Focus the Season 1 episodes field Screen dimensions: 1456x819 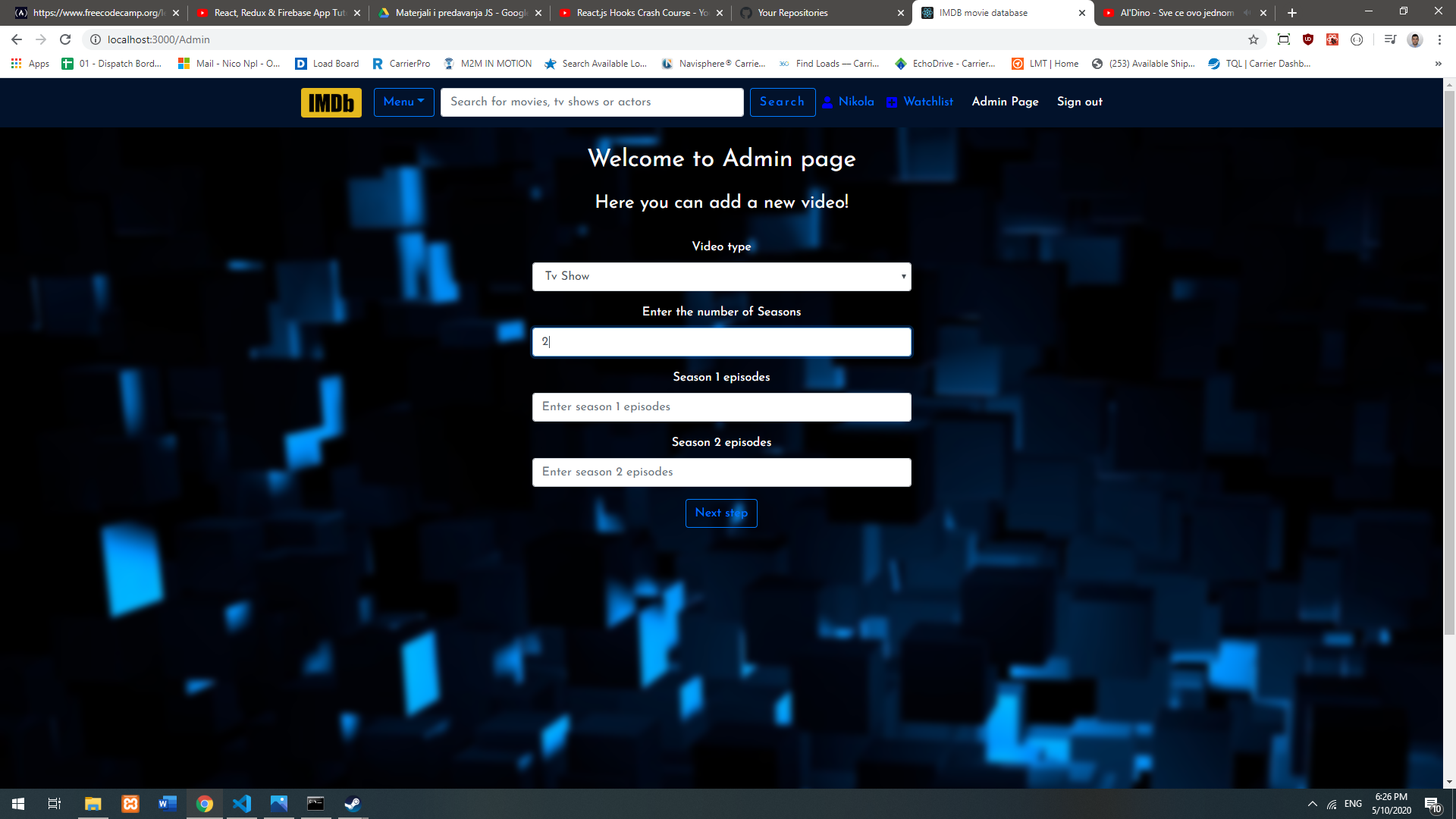pos(721,407)
